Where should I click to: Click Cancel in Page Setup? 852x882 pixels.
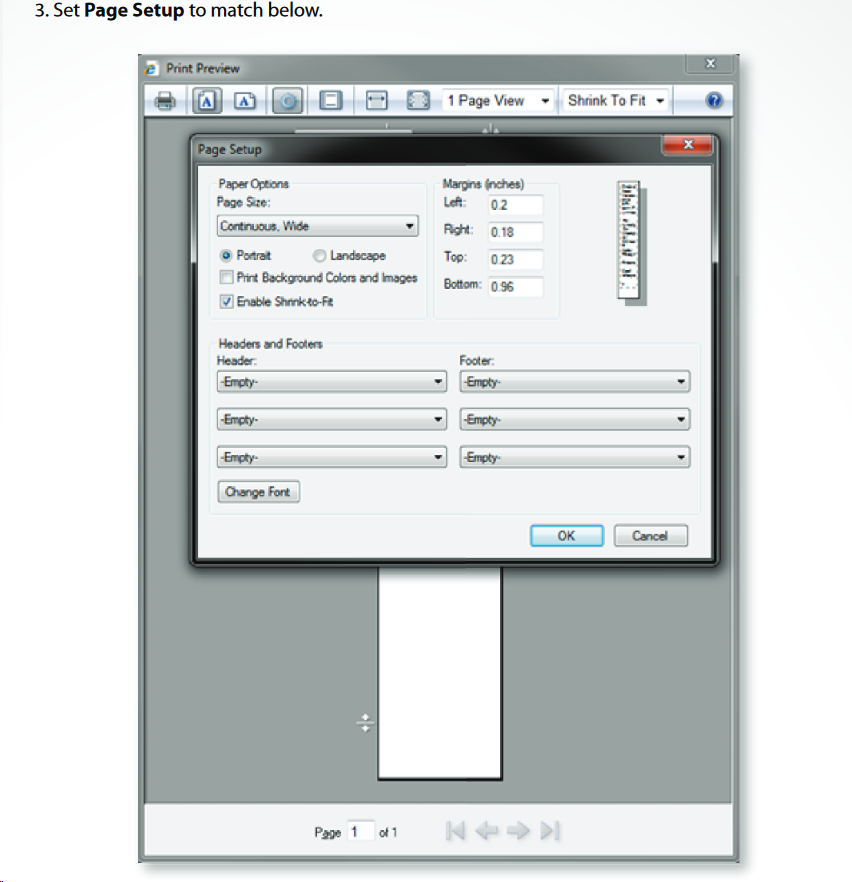pyautogui.click(x=651, y=536)
